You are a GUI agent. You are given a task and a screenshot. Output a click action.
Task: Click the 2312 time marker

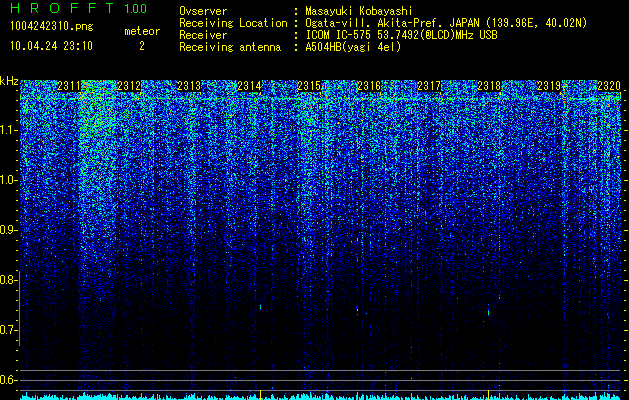click(129, 86)
